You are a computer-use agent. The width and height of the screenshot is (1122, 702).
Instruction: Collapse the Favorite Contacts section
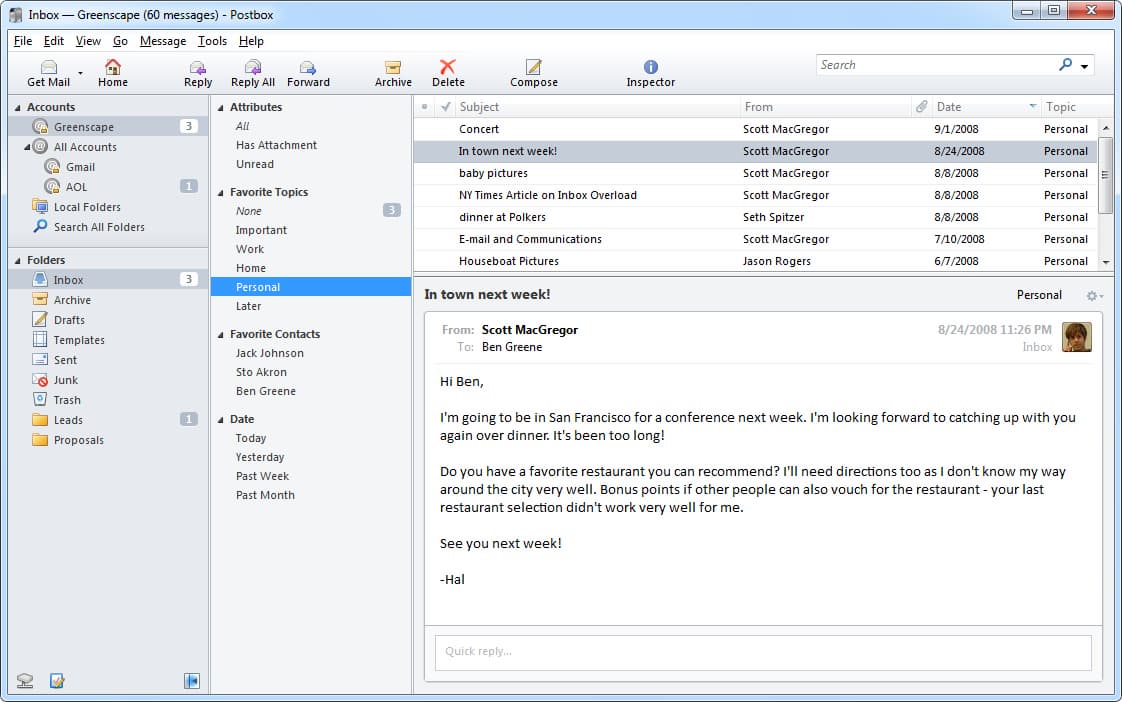click(x=220, y=334)
